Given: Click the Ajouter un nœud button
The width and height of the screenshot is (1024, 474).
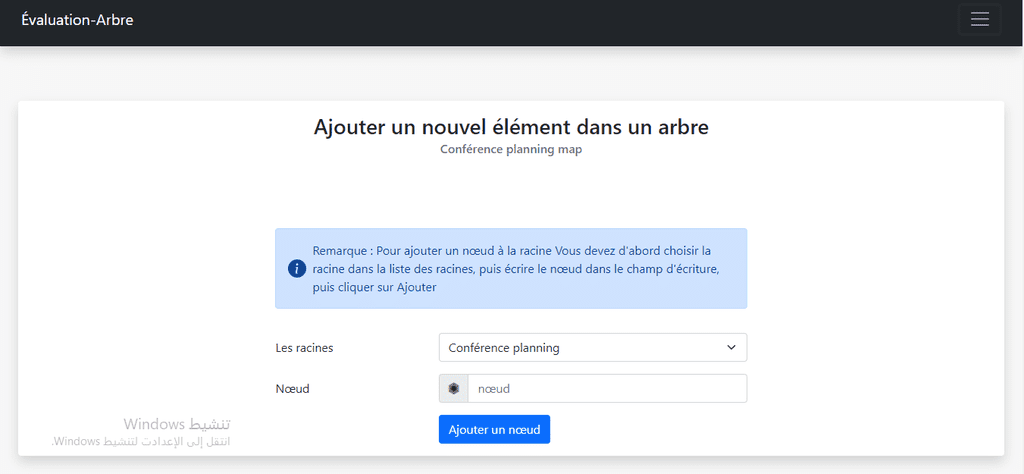Looking at the screenshot, I should click(x=494, y=430).
